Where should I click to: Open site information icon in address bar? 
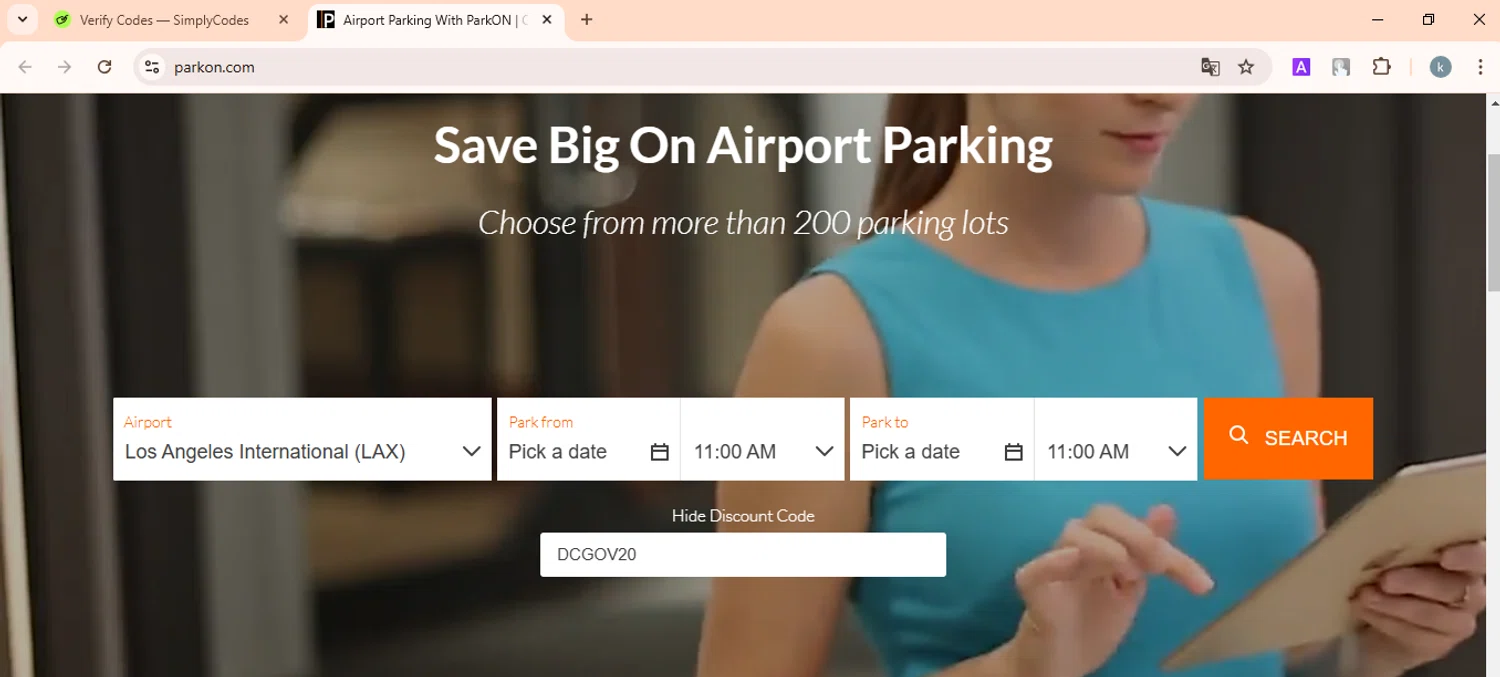pos(152,67)
